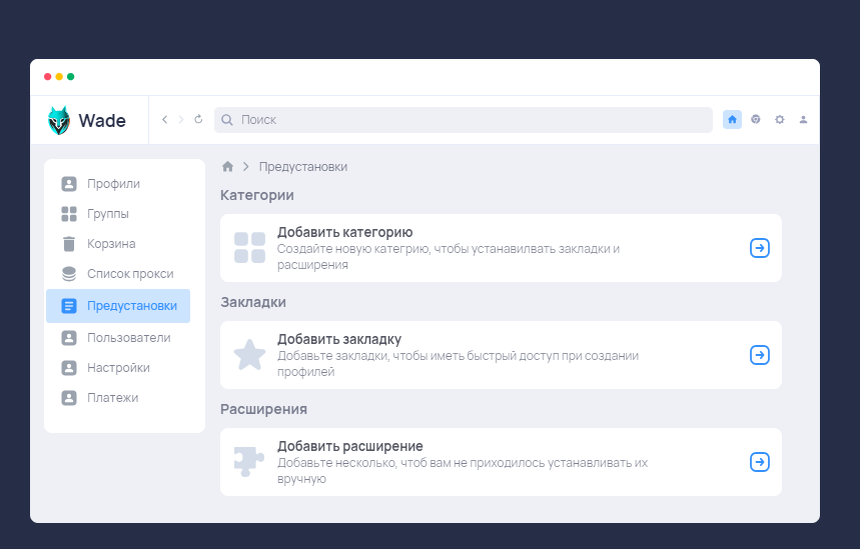Click the Категории section heading

pyautogui.click(x=257, y=195)
